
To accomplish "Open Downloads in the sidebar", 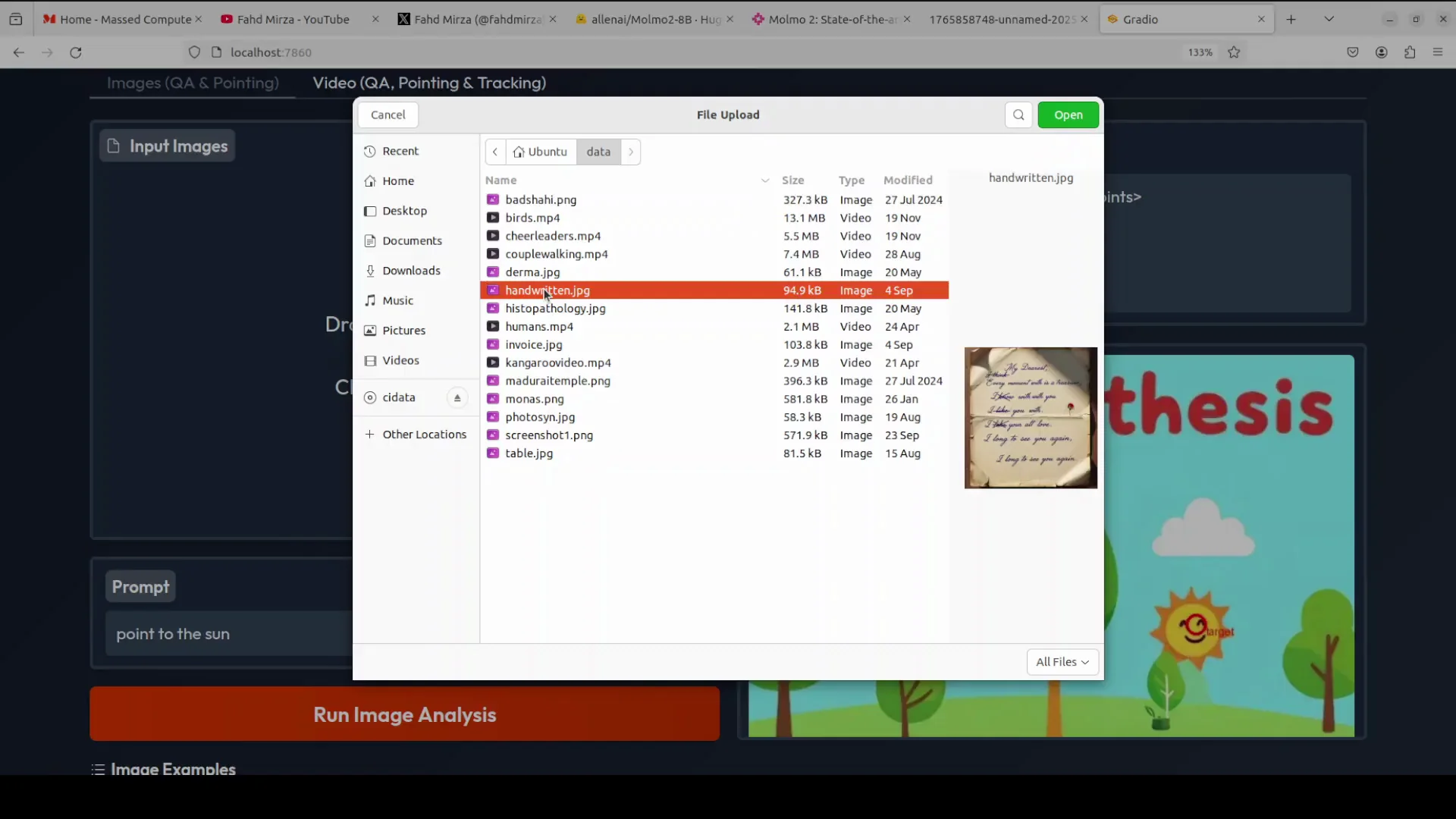I will click(x=411, y=271).
